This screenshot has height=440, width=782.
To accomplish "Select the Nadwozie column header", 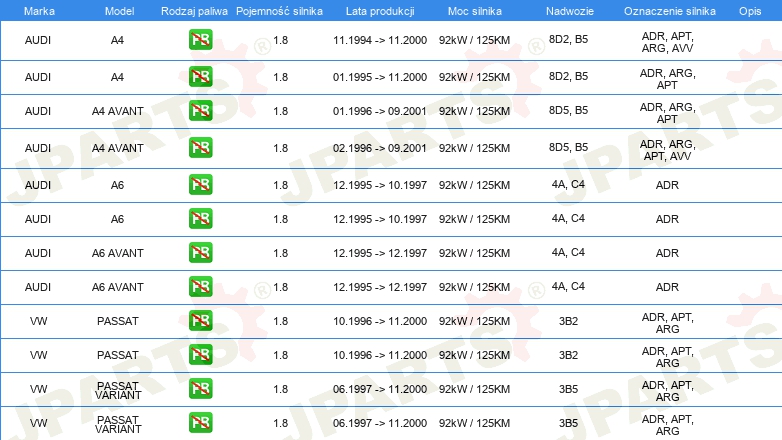I will tap(570, 11).
